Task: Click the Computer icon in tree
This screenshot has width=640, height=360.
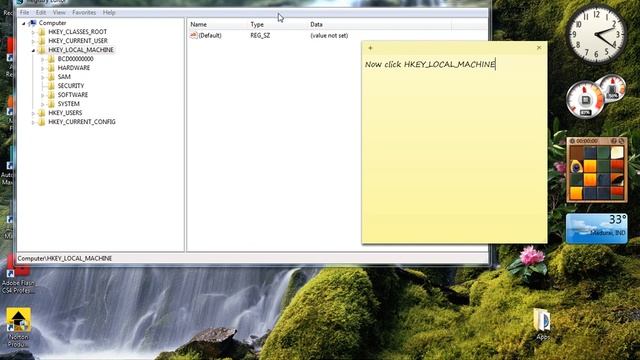Action: click(x=32, y=23)
